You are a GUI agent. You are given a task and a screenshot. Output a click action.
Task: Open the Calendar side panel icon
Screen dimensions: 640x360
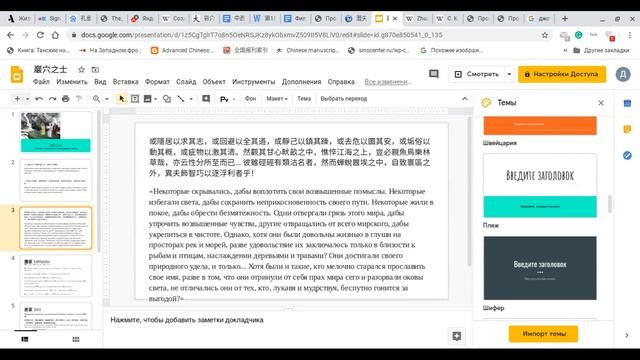(x=627, y=103)
